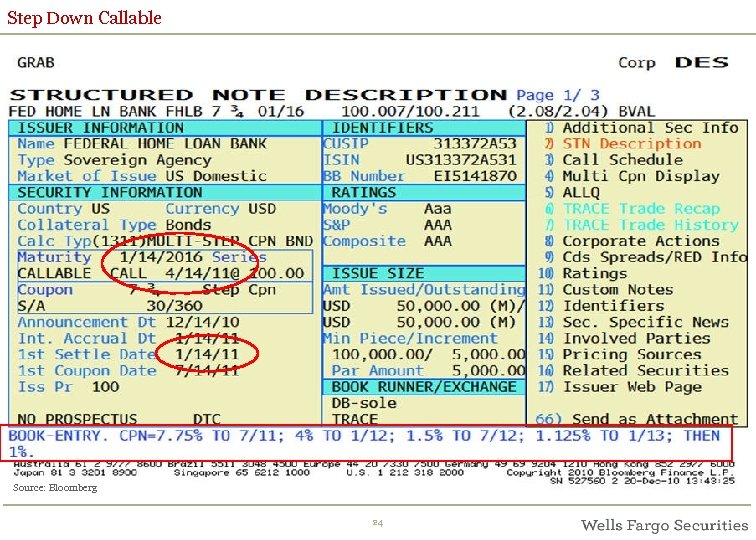Click ISIN value US313372A531
The height and width of the screenshot is (540, 756).
(x=461, y=160)
